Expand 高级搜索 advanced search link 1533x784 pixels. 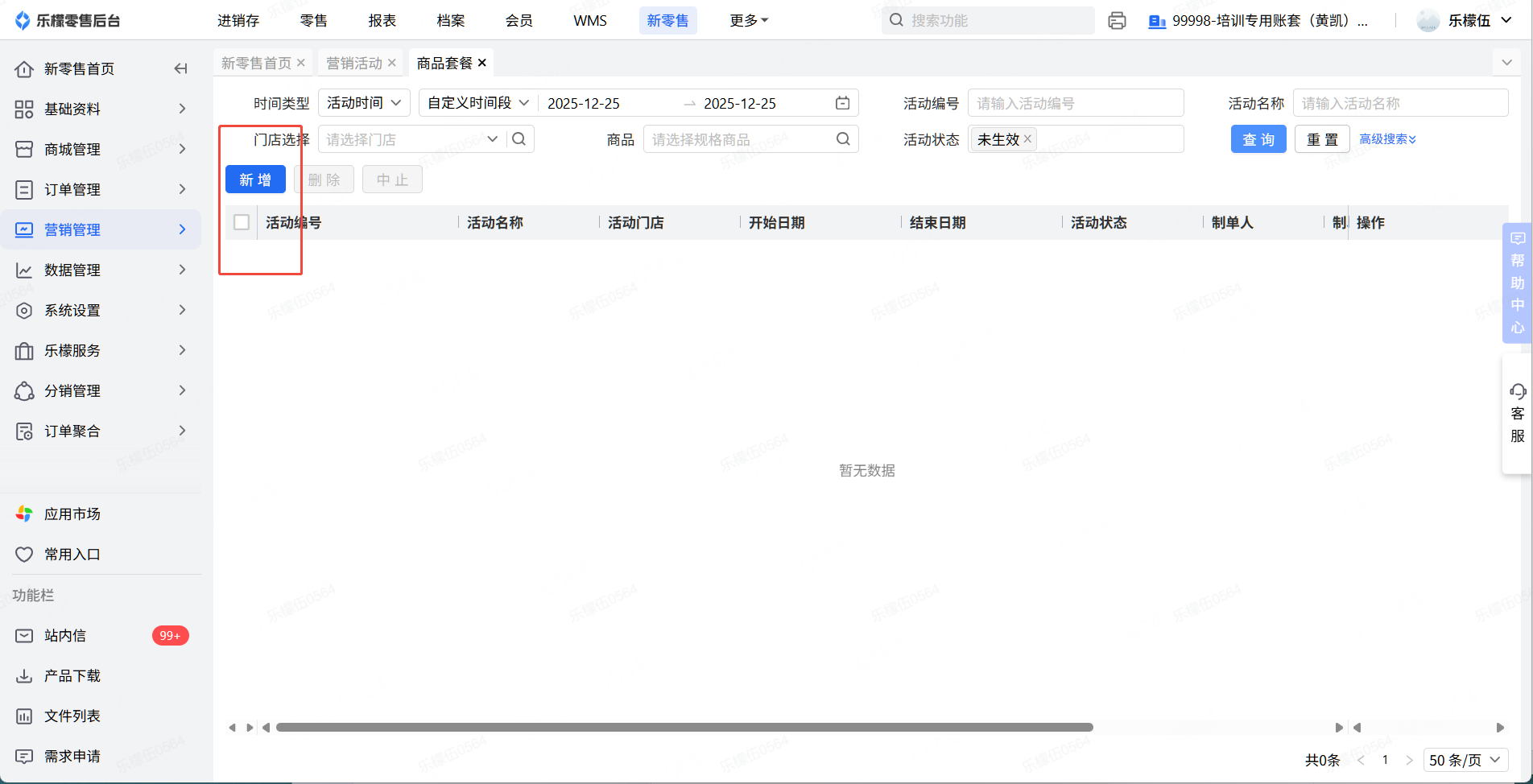click(1387, 139)
